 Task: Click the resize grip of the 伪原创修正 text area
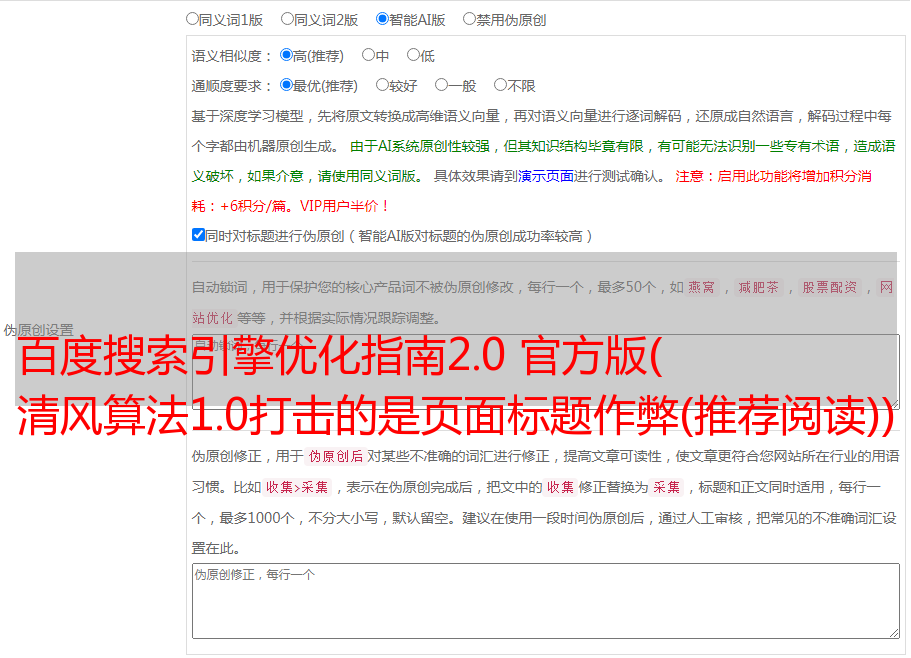pyautogui.click(x=894, y=634)
